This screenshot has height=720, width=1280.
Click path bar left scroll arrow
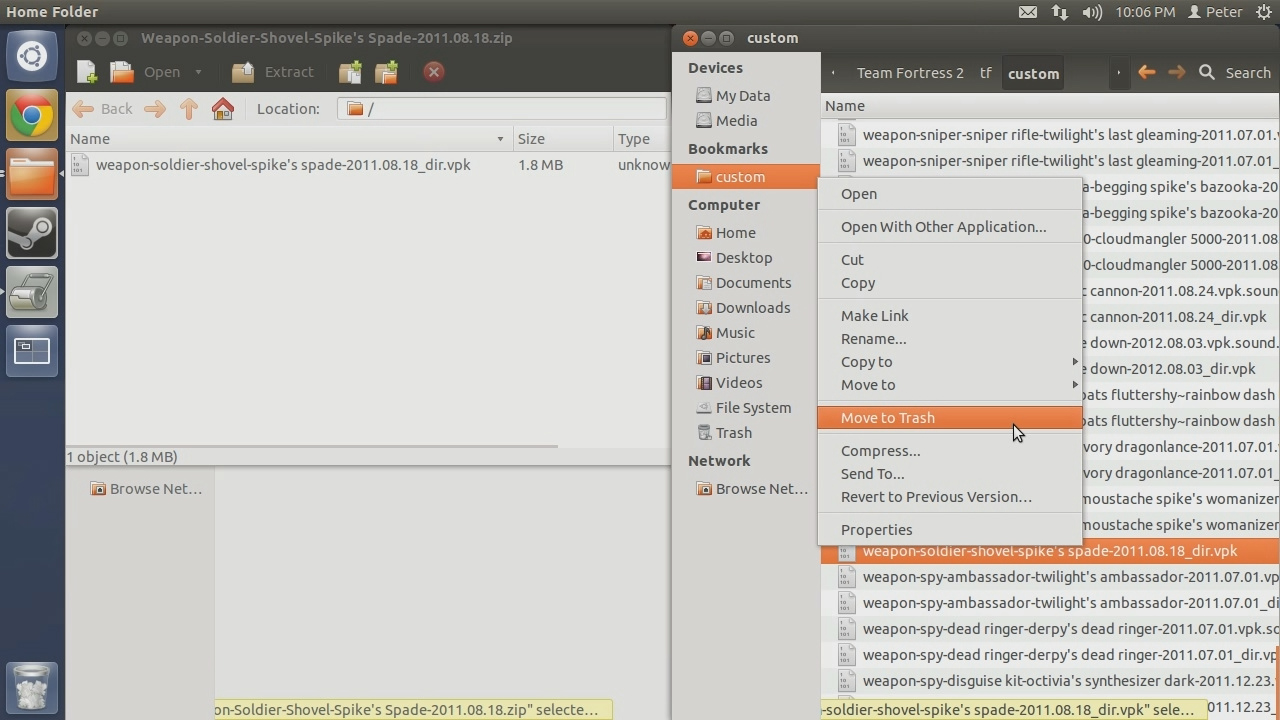[x=834, y=73]
